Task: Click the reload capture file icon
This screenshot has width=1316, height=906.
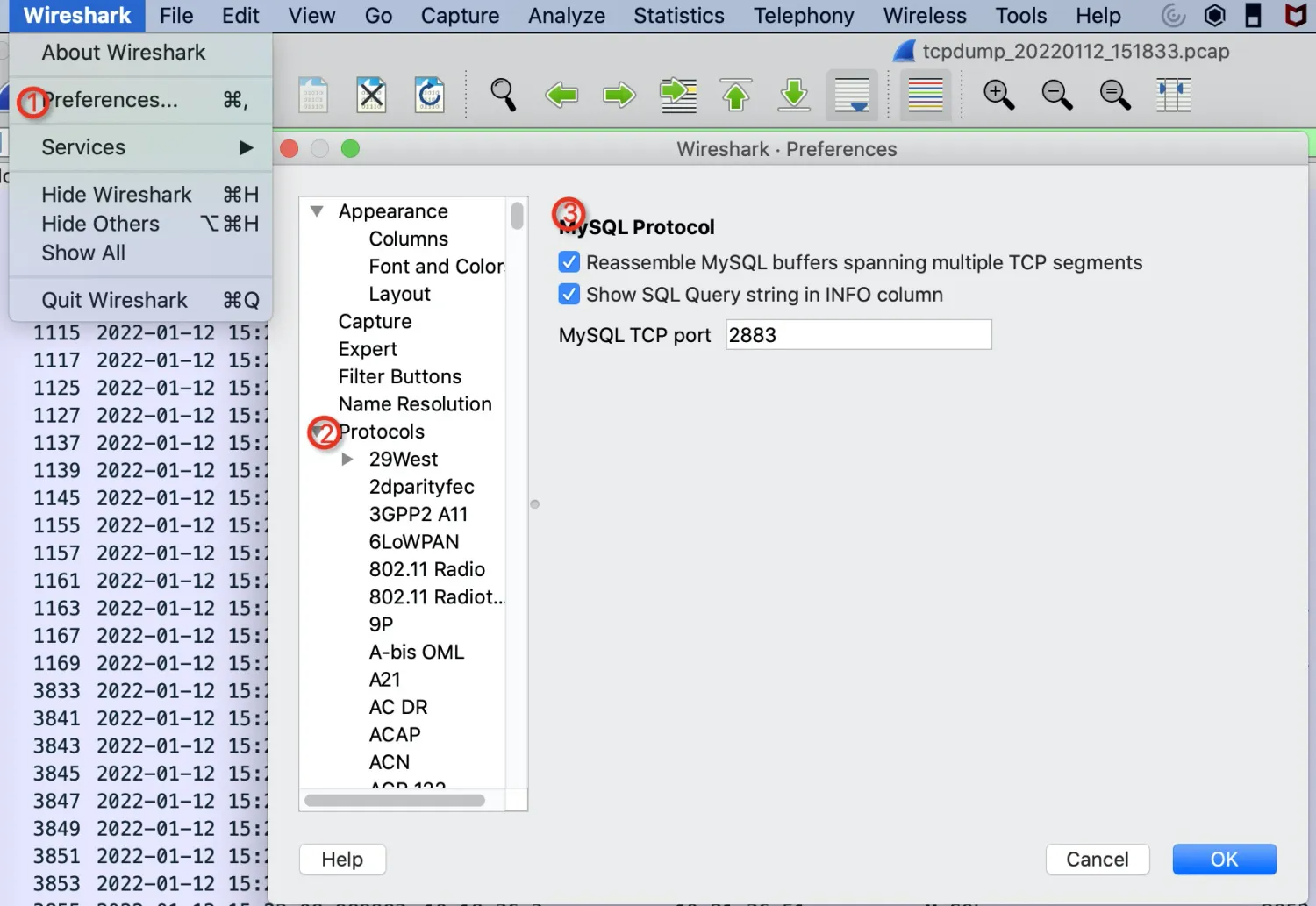Action: coord(430,95)
